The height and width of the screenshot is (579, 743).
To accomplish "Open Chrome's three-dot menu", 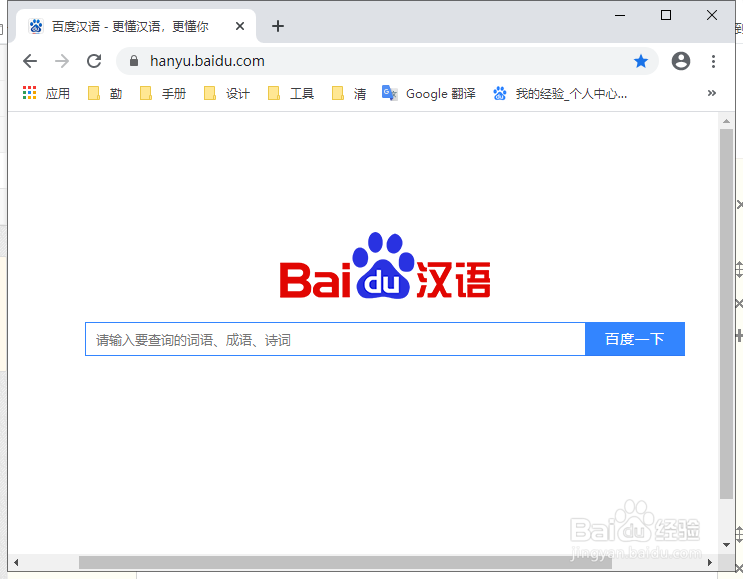I will point(713,61).
